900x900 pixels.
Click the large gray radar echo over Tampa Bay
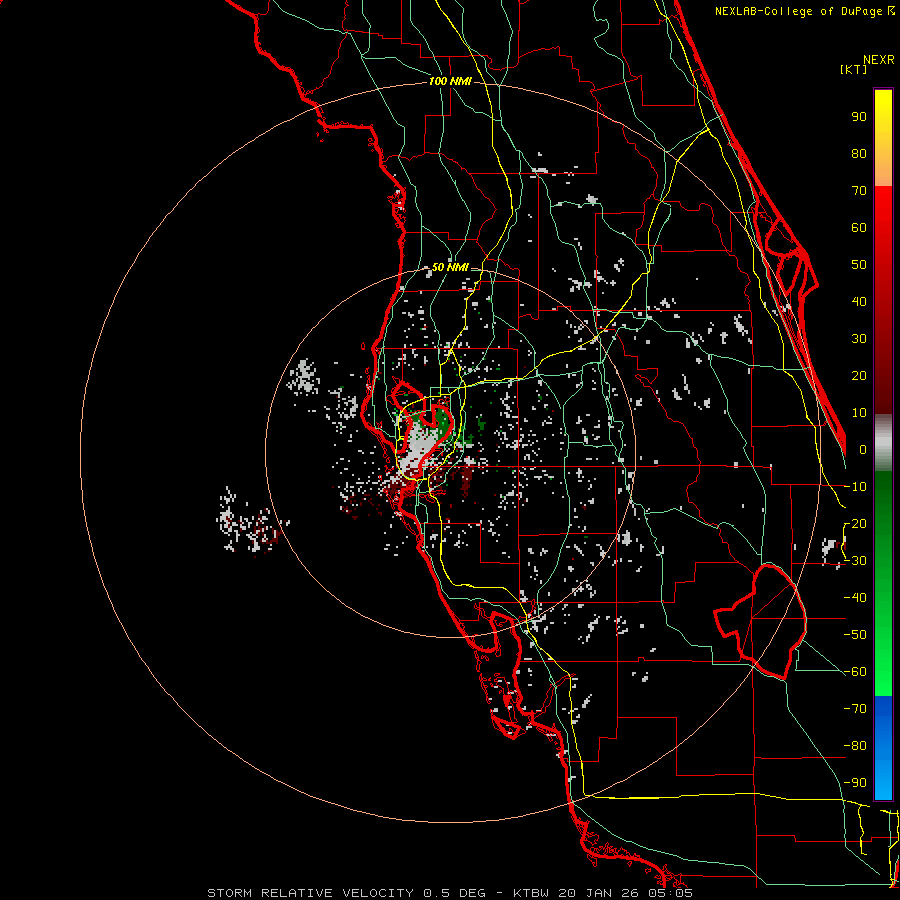pyautogui.click(x=418, y=448)
